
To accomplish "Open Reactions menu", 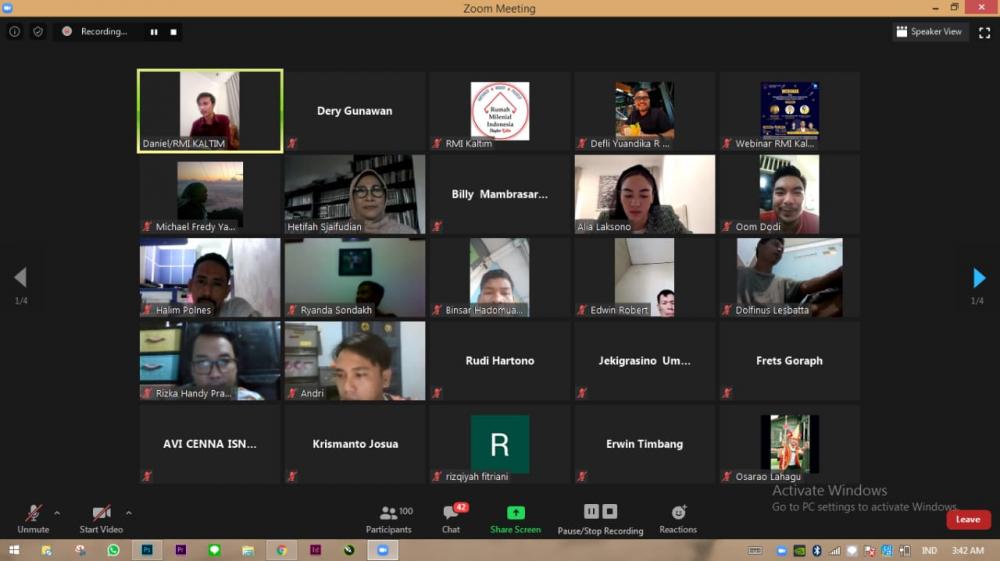I will tap(678, 519).
